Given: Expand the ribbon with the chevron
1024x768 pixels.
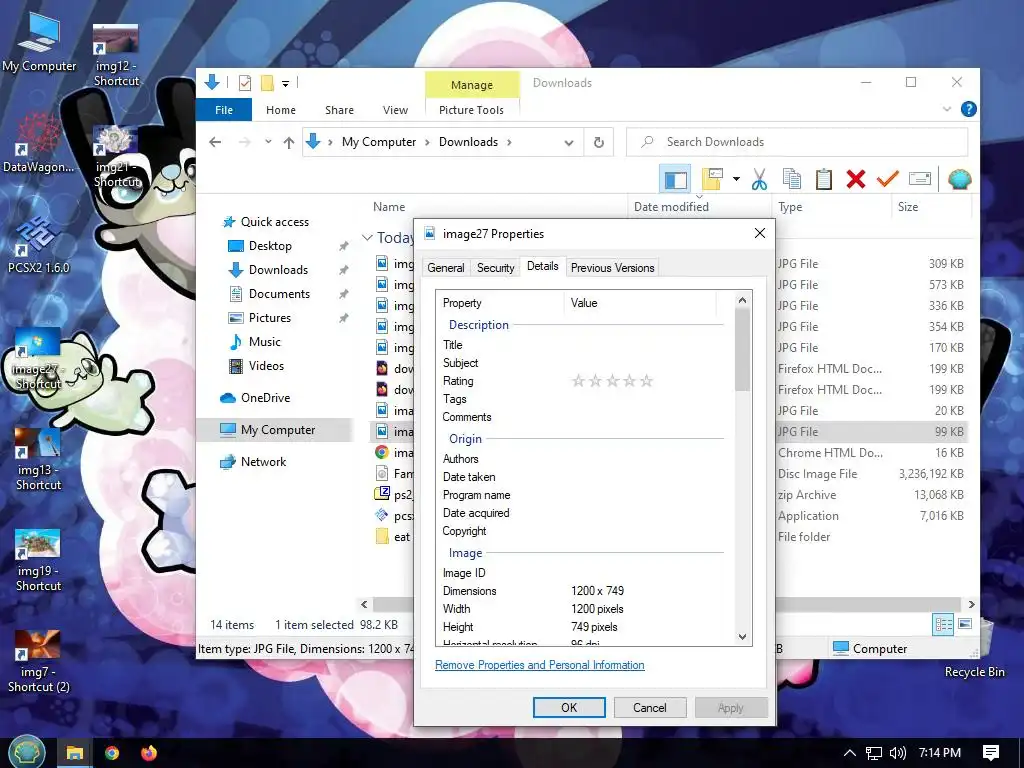Looking at the screenshot, I should click(x=946, y=109).
